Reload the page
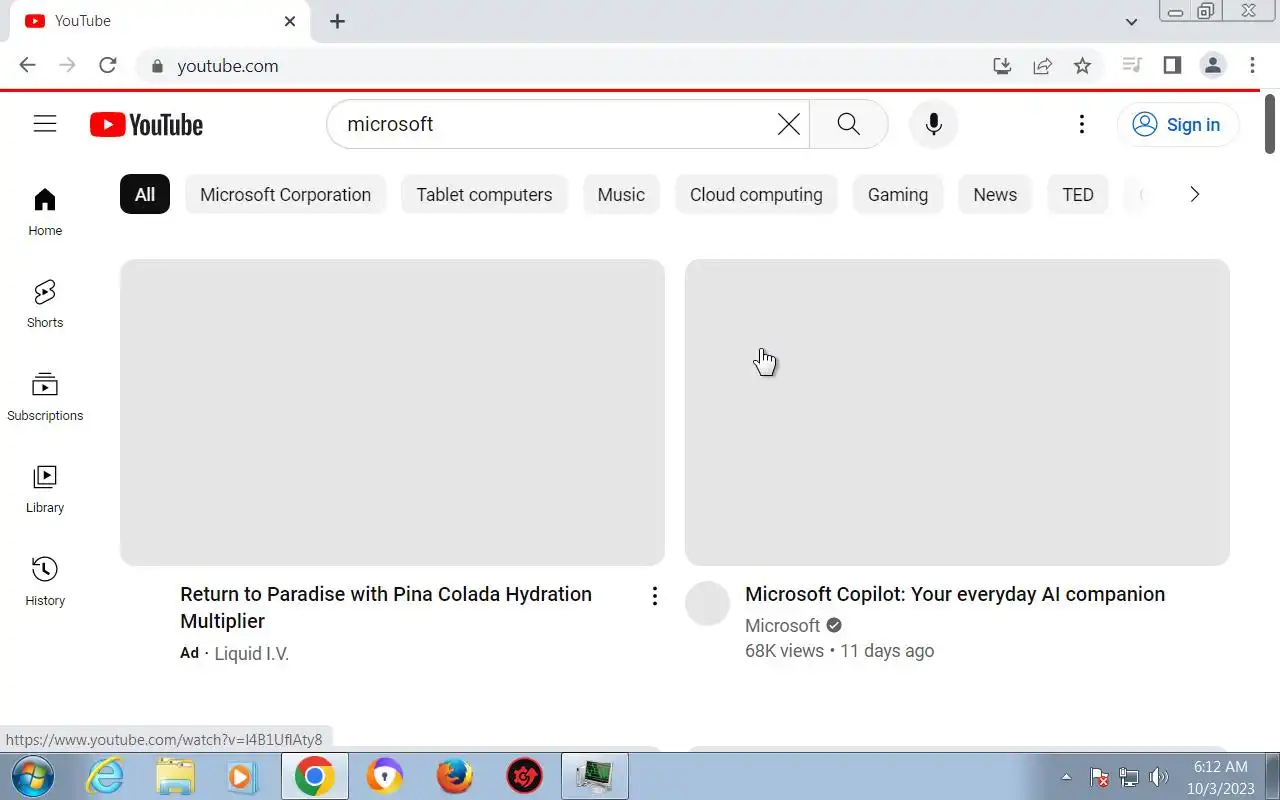Screen dimensions: 1280x800 click(108, 66)
